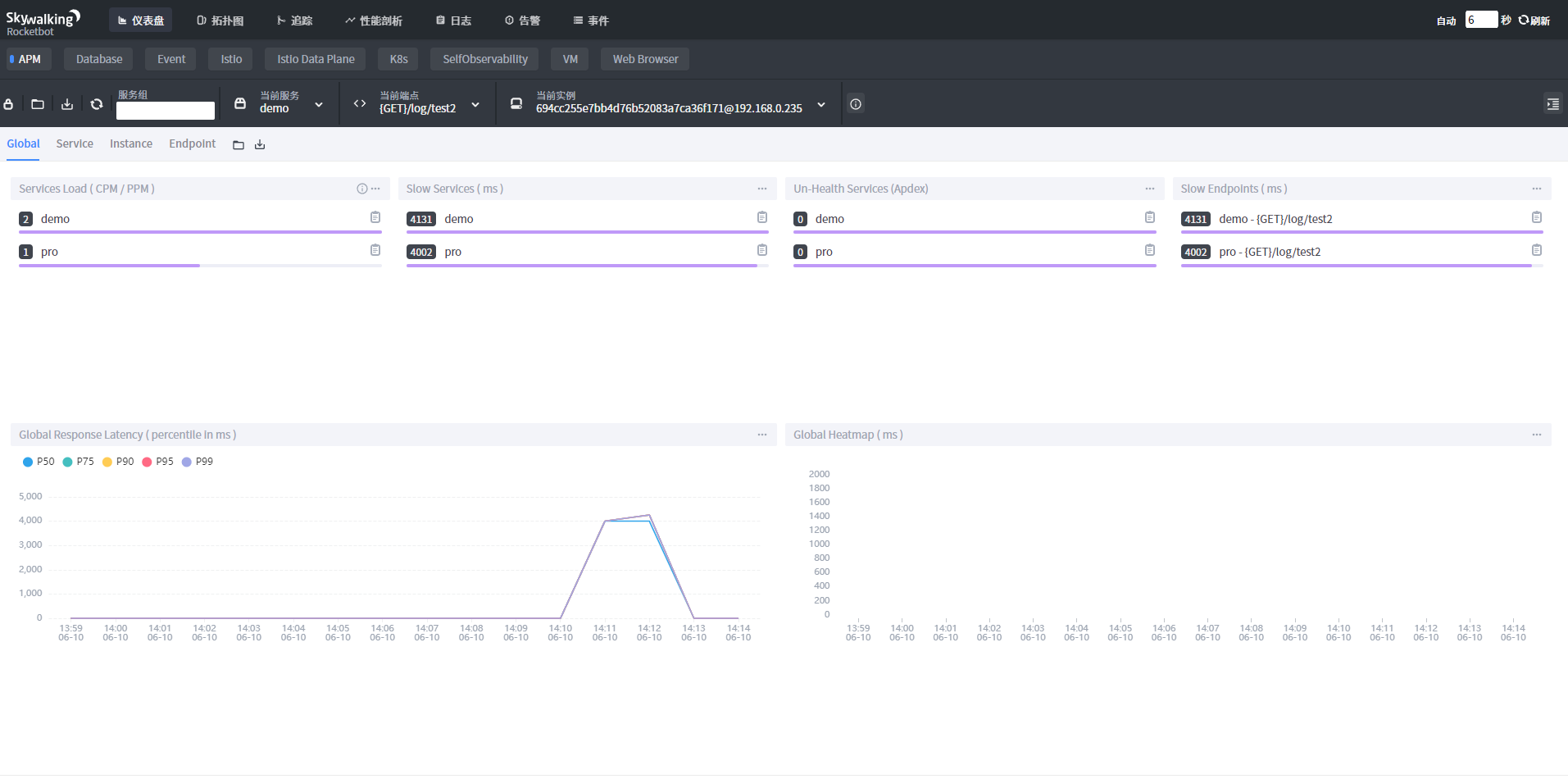The image size is (1568, 779).
Task: Select the Event dashboard button
Action: tap(171, 59)
